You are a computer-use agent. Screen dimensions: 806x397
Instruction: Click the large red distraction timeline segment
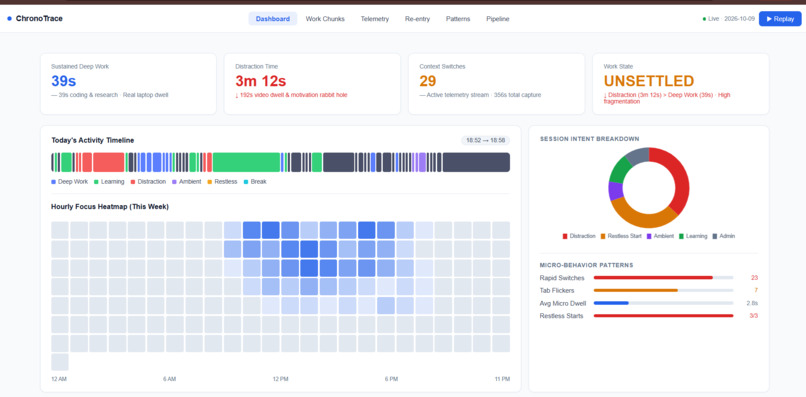tap(108, 162)
